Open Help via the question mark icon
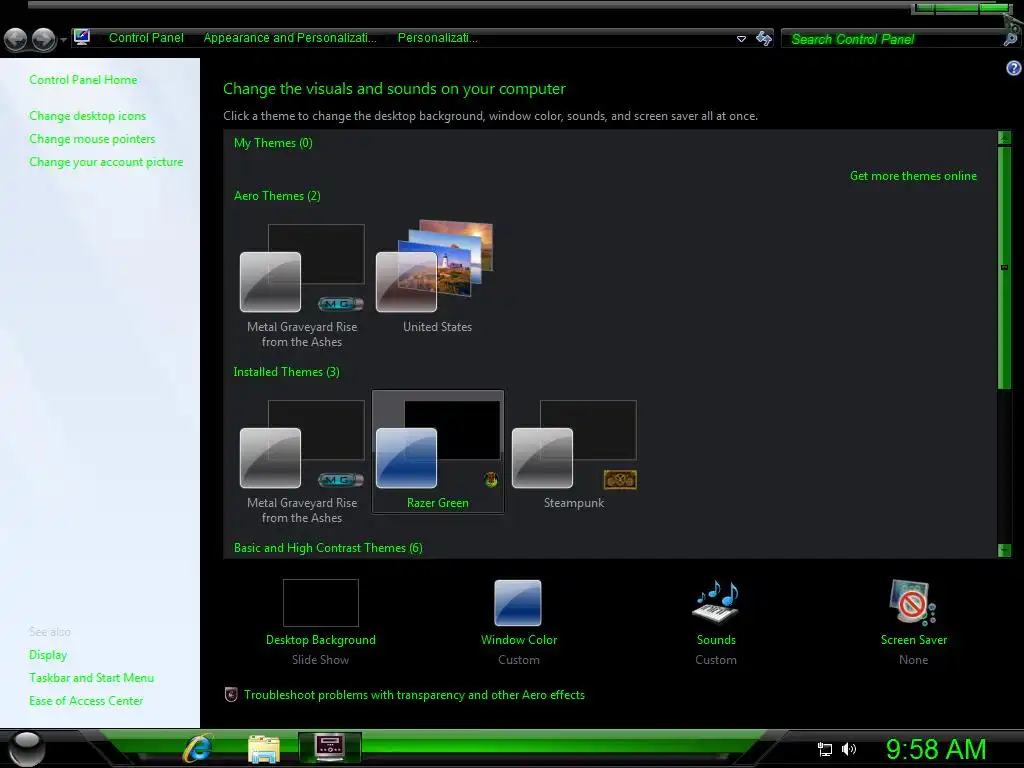Screen dimensions: 1024x768 click(x=1014, y=68)
